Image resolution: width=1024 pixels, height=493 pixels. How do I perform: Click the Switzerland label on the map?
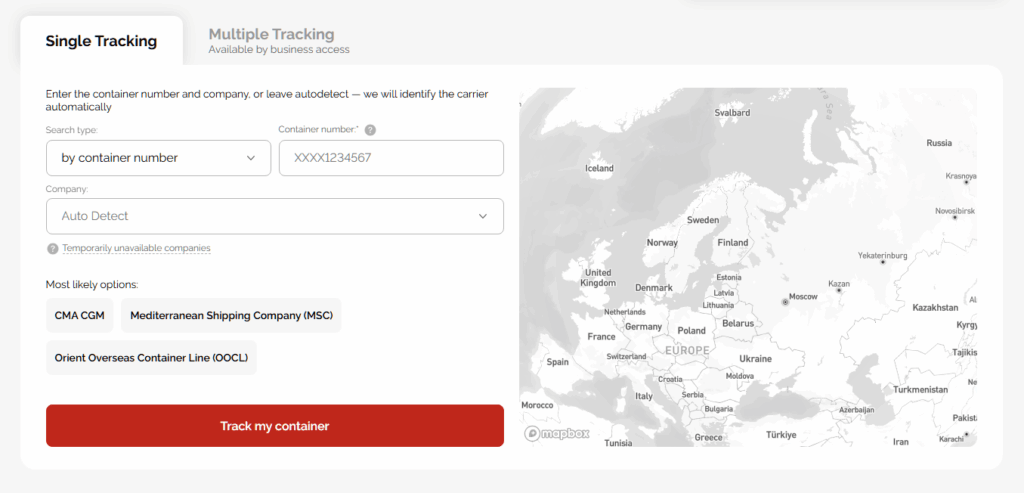[x=626, y=357]
